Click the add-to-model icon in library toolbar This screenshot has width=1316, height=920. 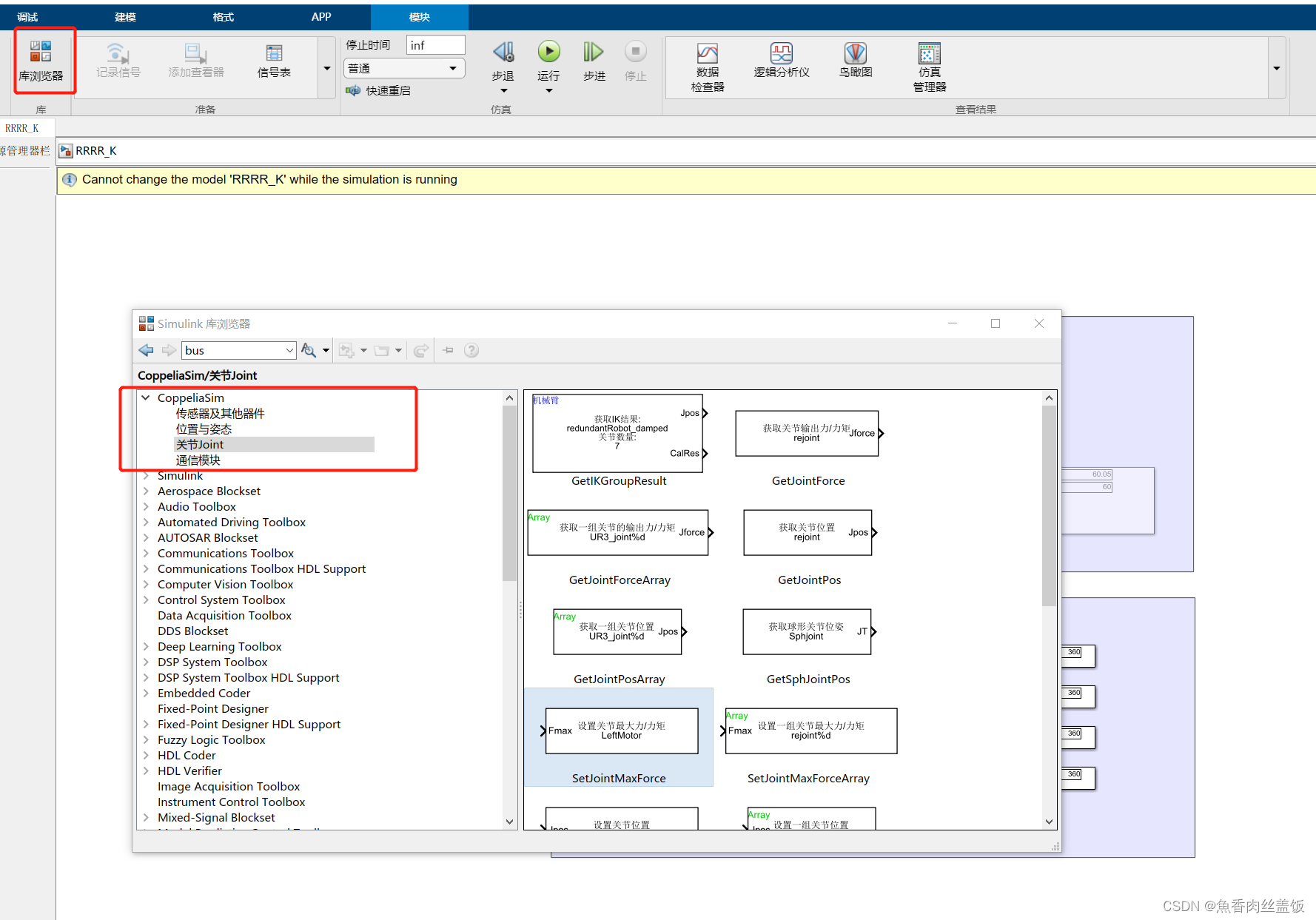click(x=346, y=350)
